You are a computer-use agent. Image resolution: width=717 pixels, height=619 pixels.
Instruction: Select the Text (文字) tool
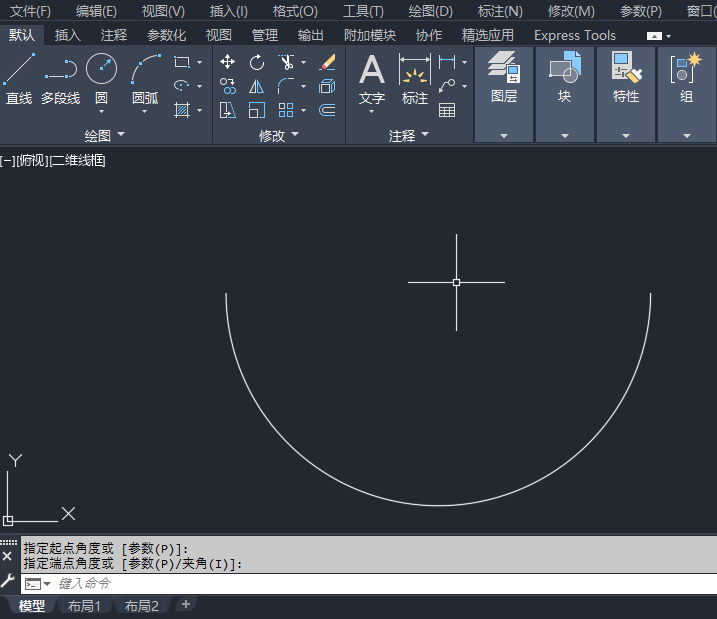tap(372, 78)
